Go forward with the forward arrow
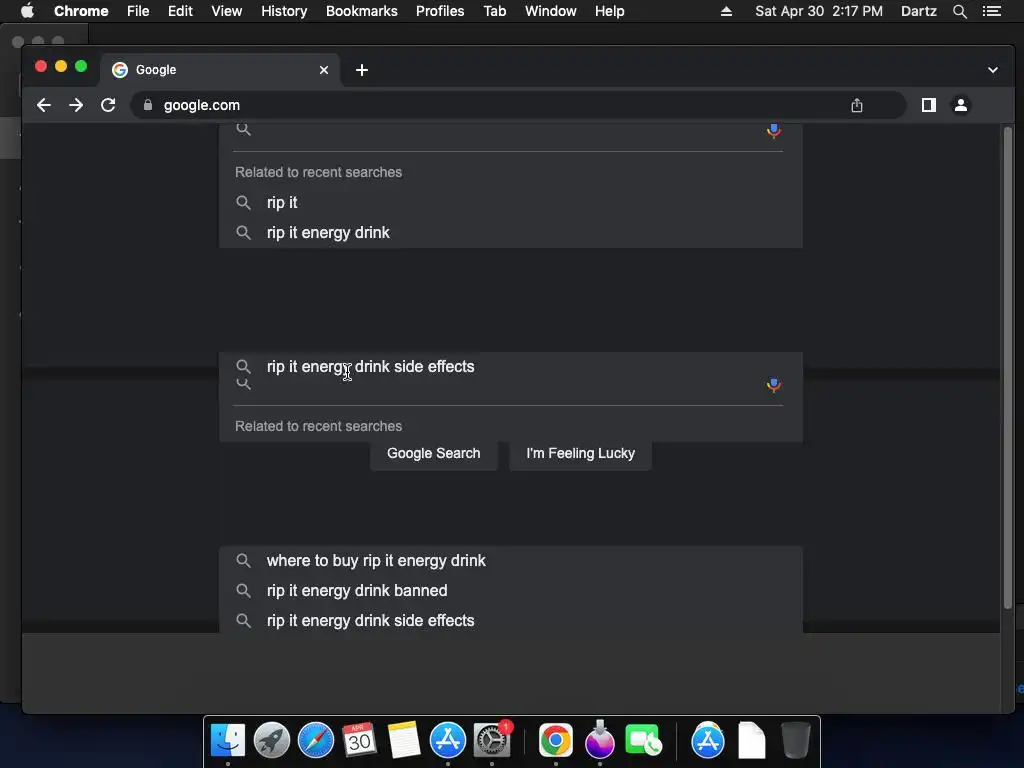The height and width of the screenshot is (768, 1024). pos(76,105)
